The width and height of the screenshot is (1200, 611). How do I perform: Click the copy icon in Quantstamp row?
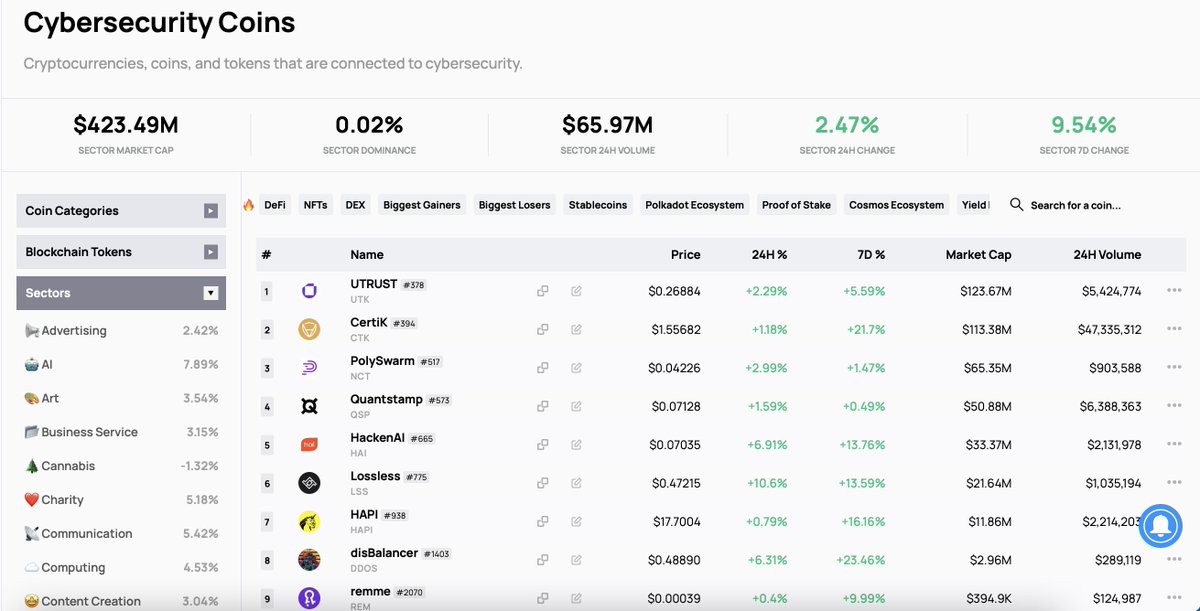coord(542,406)
